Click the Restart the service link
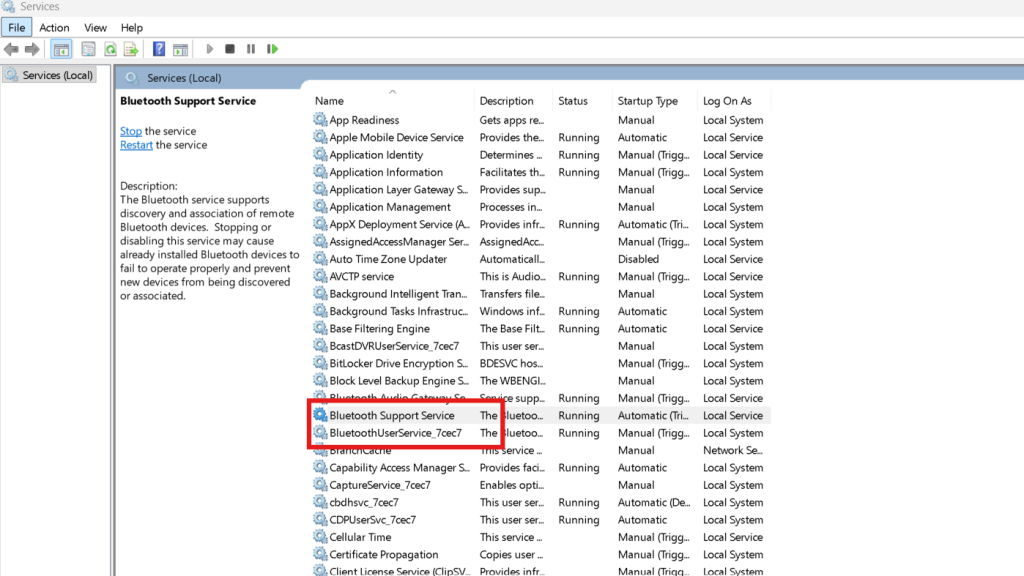 136,144
